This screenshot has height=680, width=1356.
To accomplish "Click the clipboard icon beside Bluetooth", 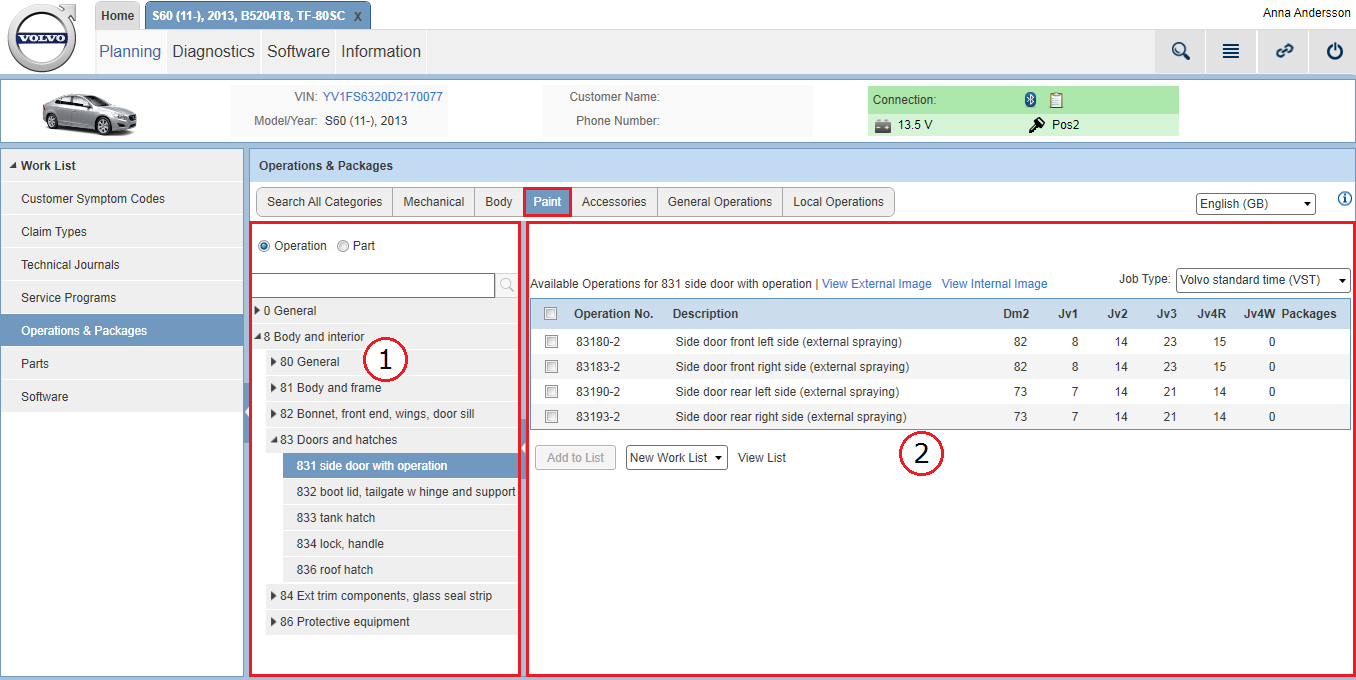I will [x=1056, y=99].
